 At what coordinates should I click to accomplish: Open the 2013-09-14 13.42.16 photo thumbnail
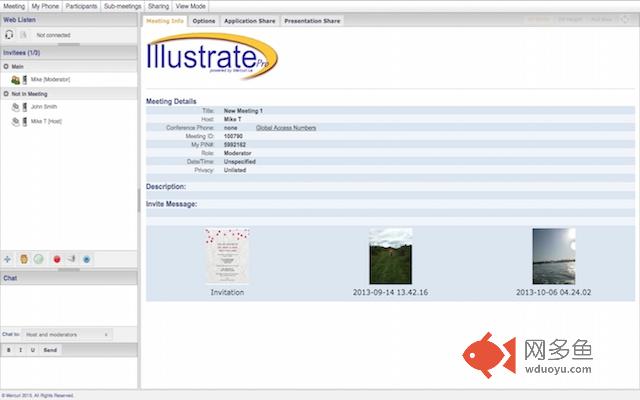pyautogui.click(x=391, y=256)
